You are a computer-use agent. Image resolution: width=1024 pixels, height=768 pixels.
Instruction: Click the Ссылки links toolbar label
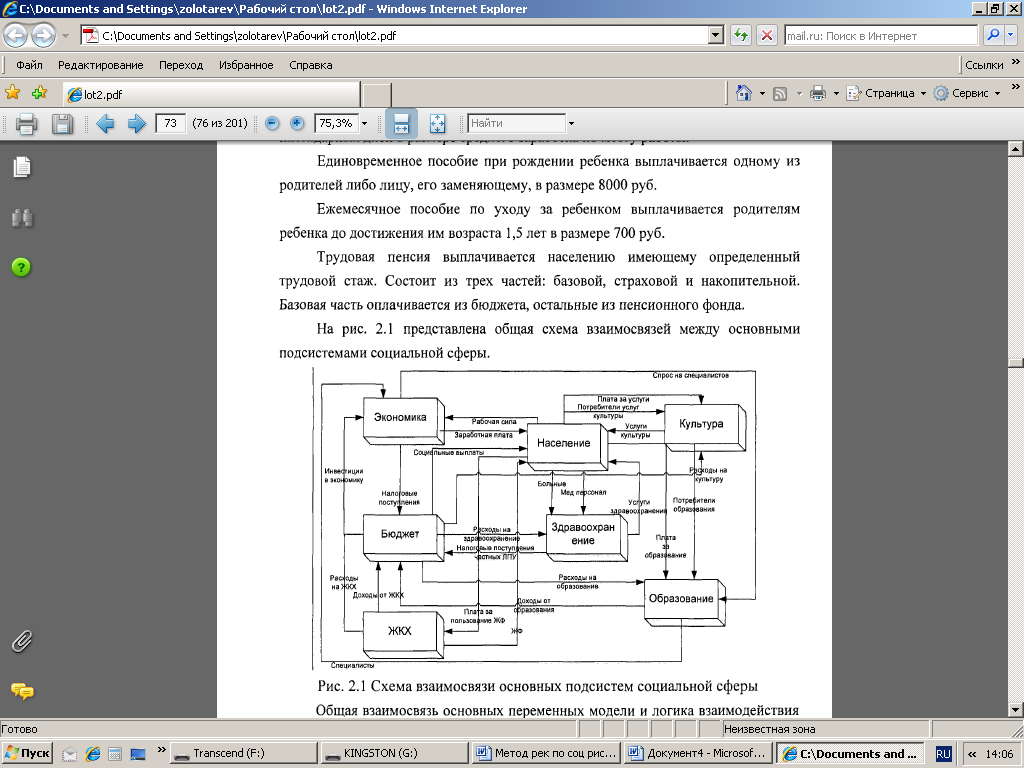(984, 65)
